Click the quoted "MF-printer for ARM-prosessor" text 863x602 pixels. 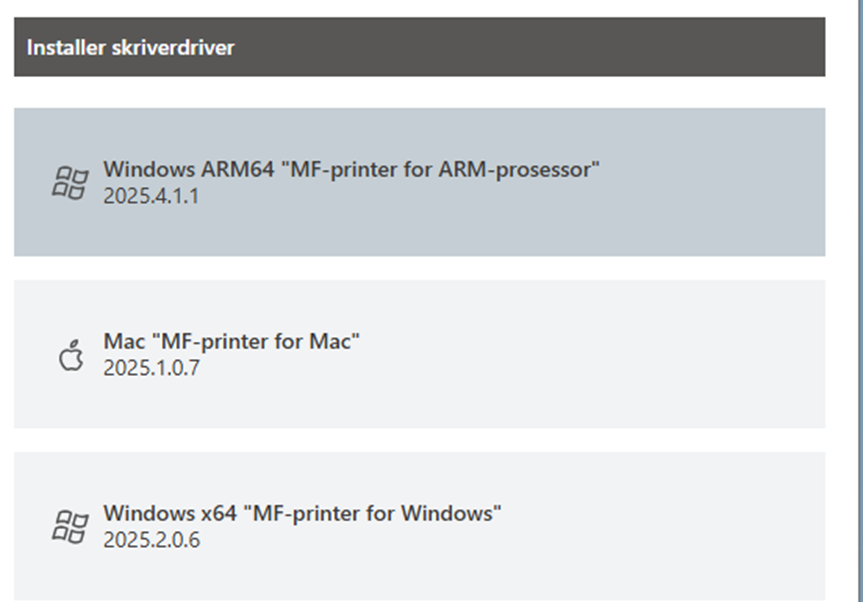(443, 169)
